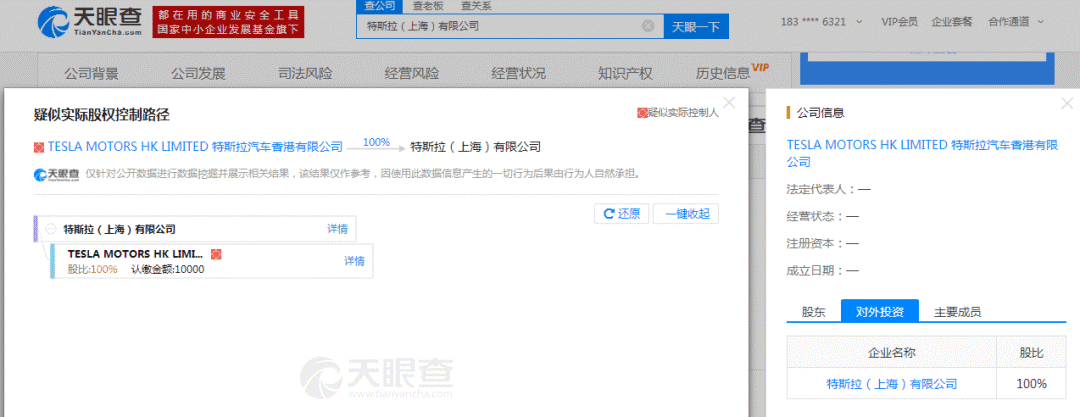1080x417 pixels.
Task: Switch to the 股东 tab
Action: click(813, 312)
